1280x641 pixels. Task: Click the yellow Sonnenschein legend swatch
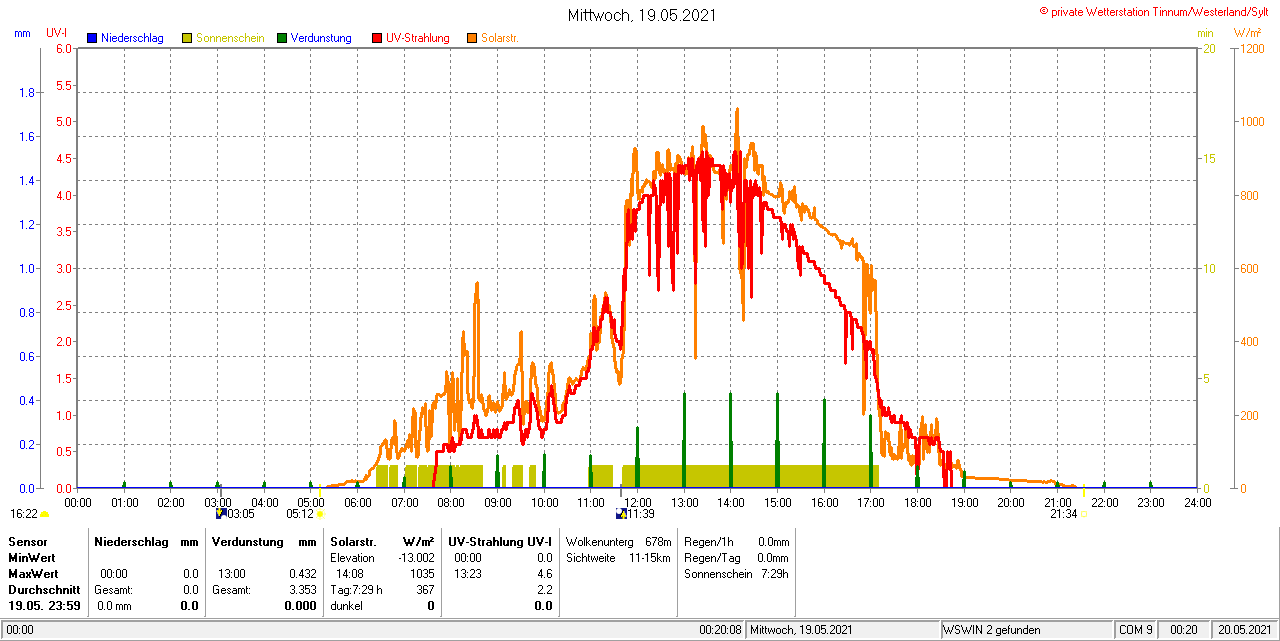(x=187, y=38)
